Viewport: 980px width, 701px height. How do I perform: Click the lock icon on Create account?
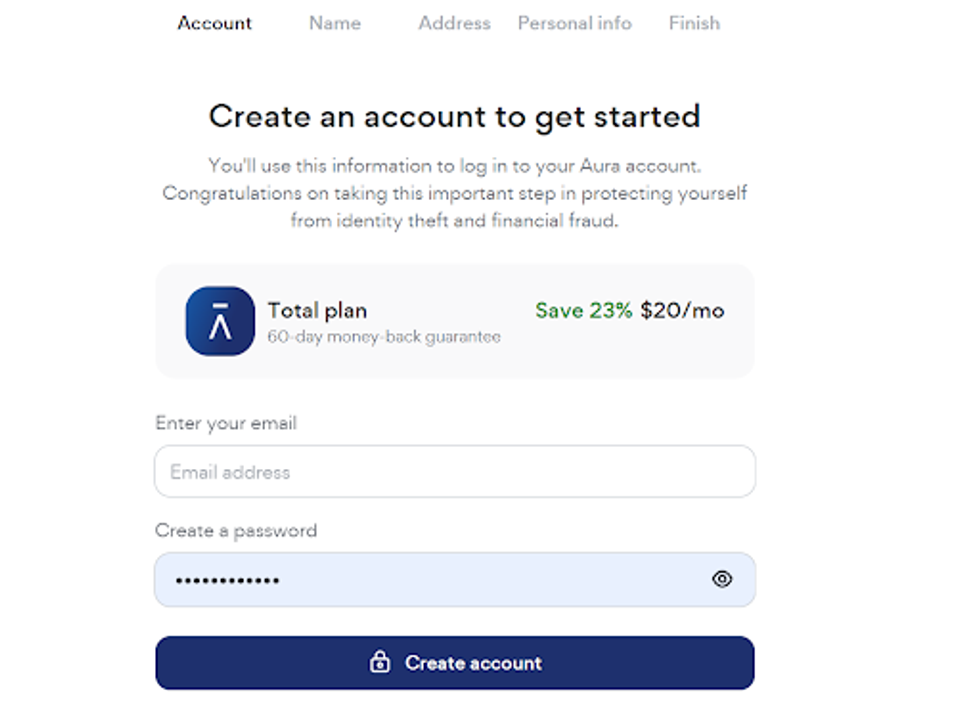point(380,662)
